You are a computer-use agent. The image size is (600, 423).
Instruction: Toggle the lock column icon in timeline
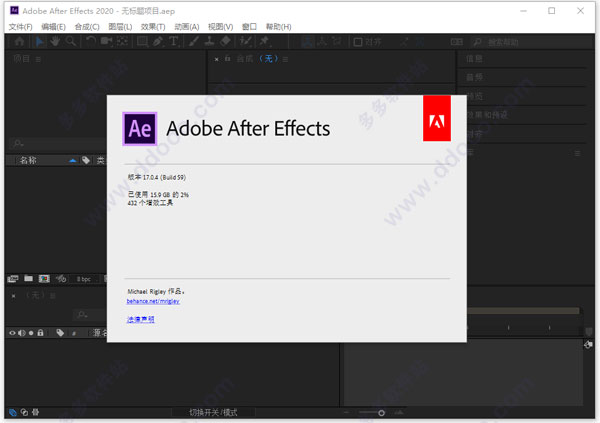[40, 333]
